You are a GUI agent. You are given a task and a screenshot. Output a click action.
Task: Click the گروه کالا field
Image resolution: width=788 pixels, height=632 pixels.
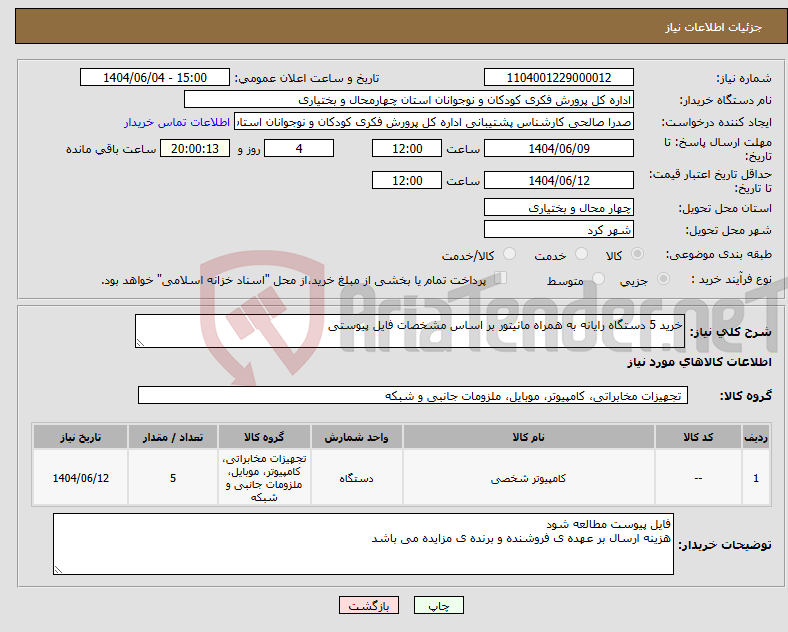[413, 395]
